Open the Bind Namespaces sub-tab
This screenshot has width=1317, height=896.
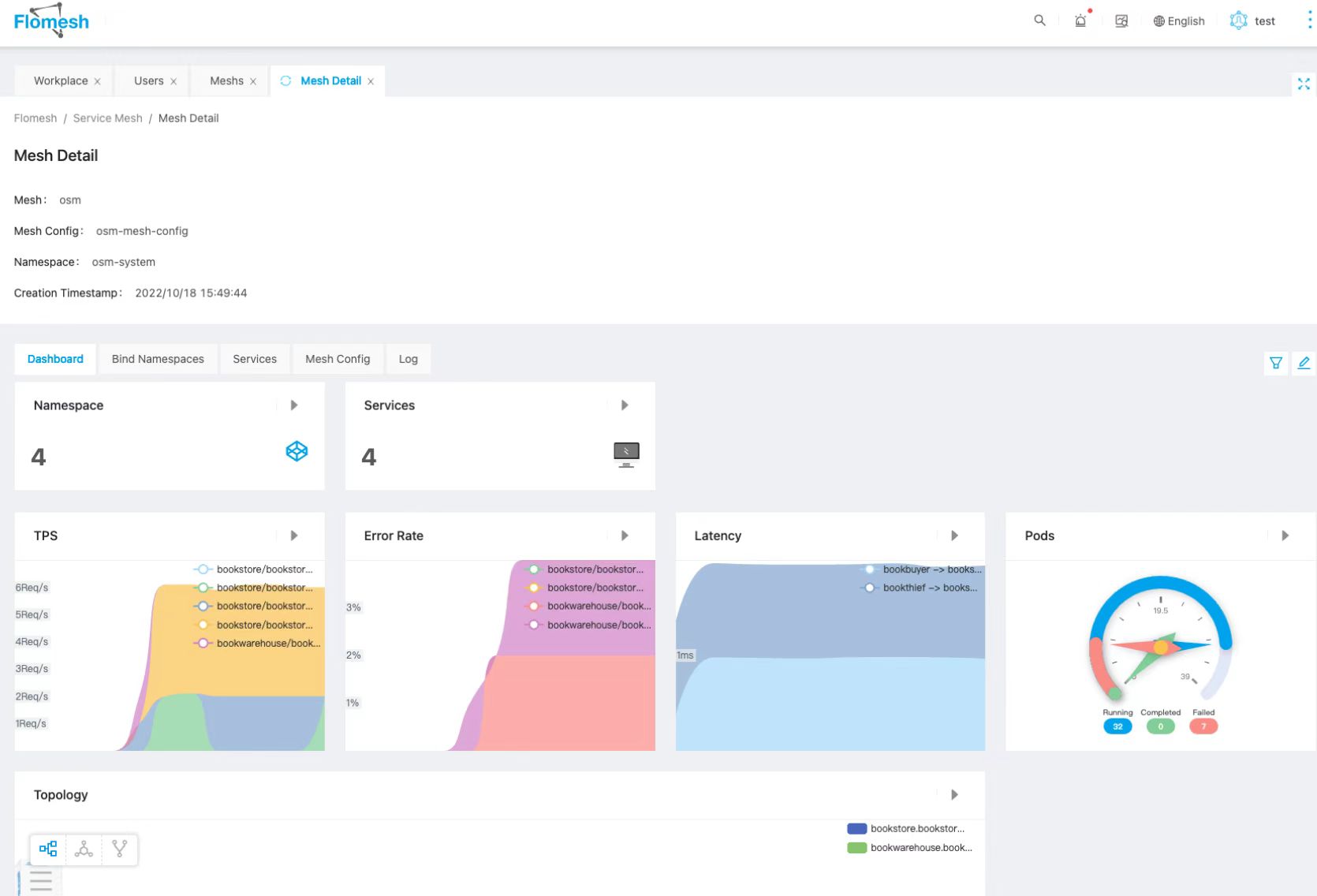[158, 359]
